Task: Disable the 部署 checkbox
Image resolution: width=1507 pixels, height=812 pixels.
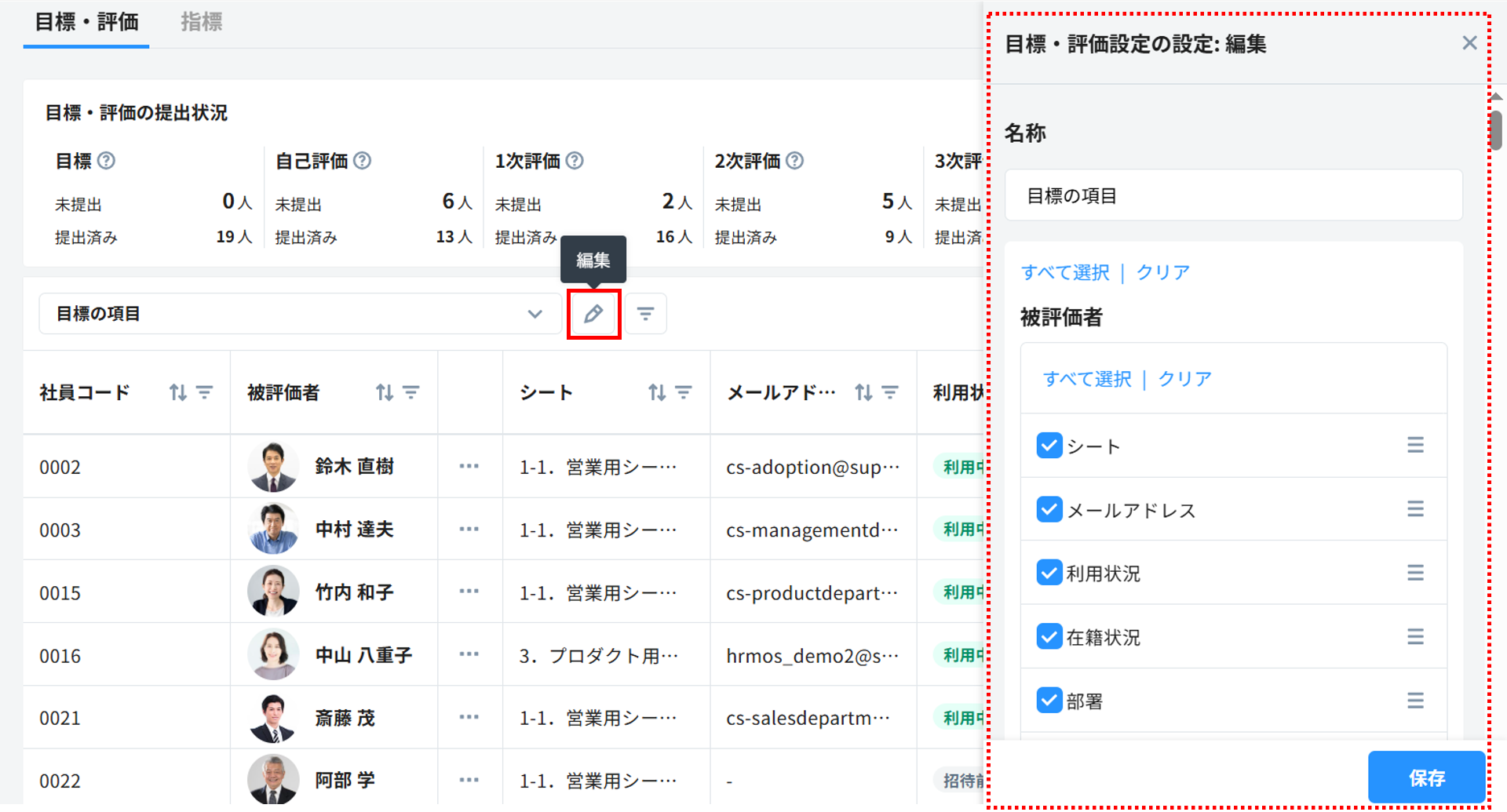Action: click(x=1049, y=700)
